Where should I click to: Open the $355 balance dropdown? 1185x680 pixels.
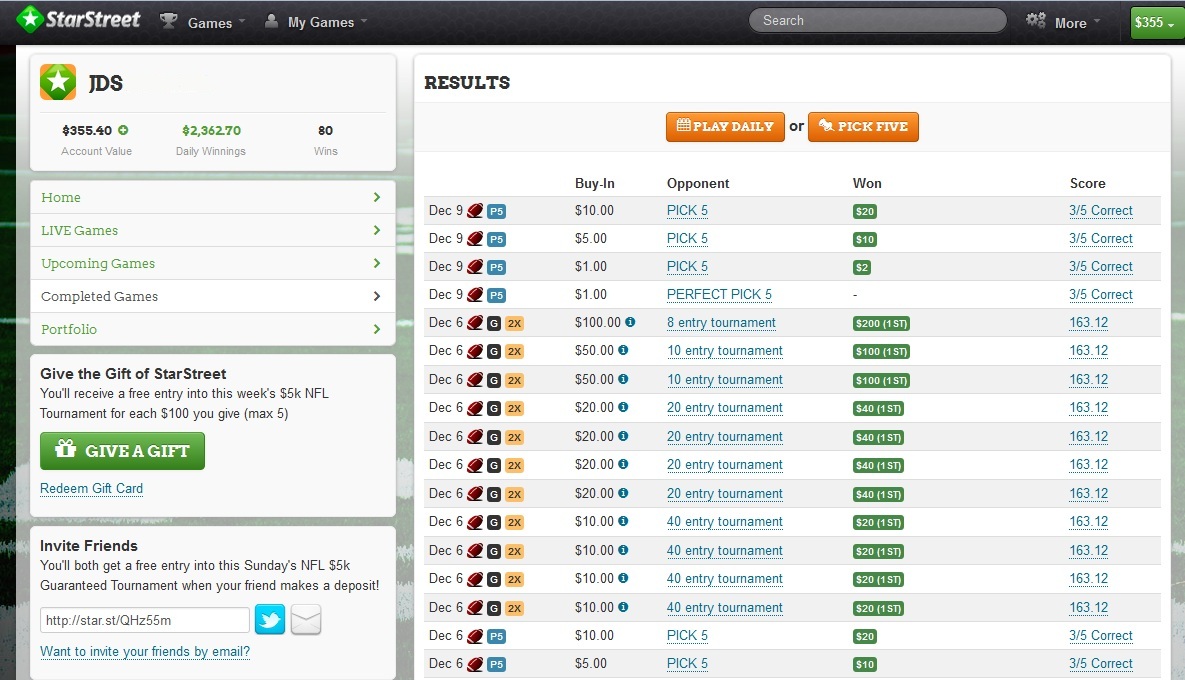(x=1156, y=22)
